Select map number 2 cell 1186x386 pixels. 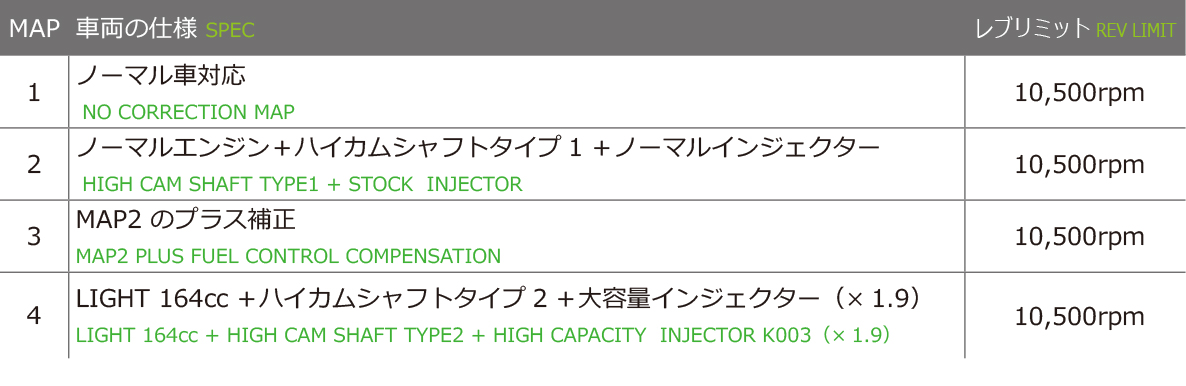[x=33, y=166]
